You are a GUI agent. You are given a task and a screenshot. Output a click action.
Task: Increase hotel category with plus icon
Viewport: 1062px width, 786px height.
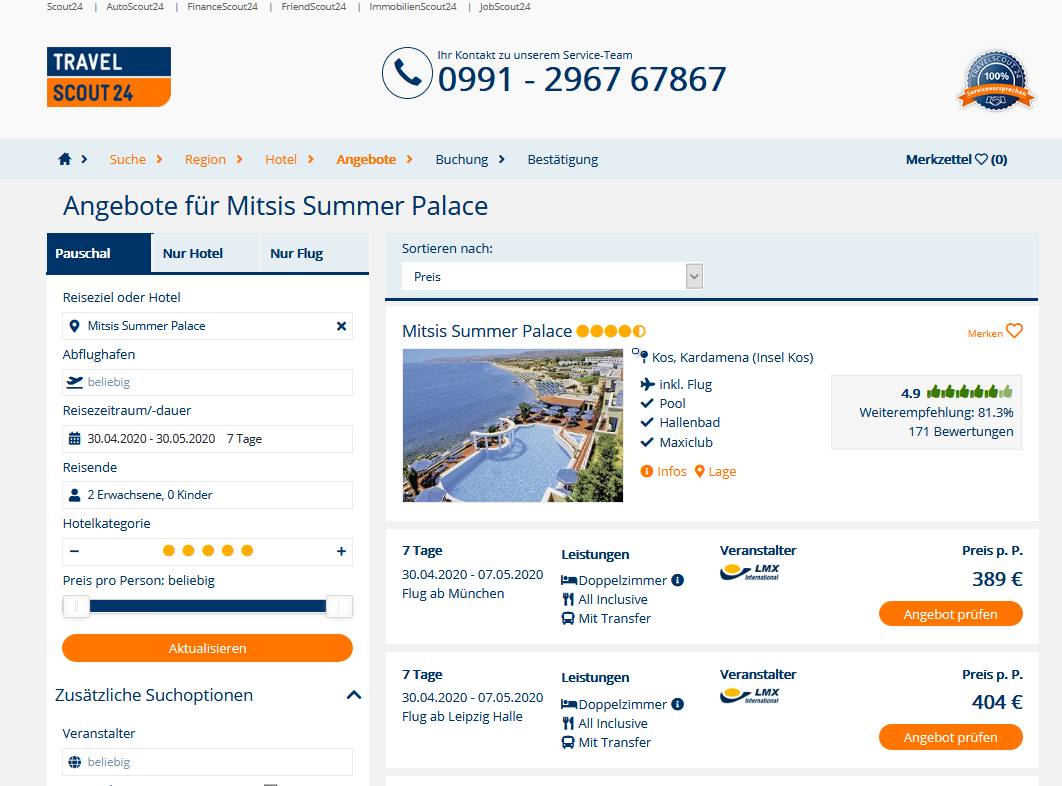point(341,552)
